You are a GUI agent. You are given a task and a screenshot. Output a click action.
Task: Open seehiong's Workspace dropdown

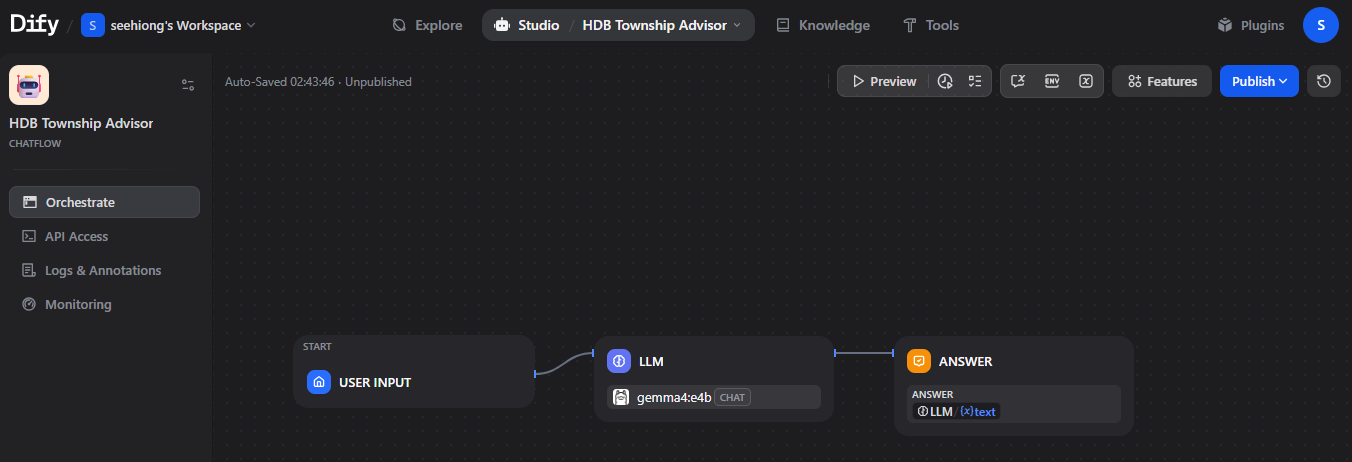[169, 25]
